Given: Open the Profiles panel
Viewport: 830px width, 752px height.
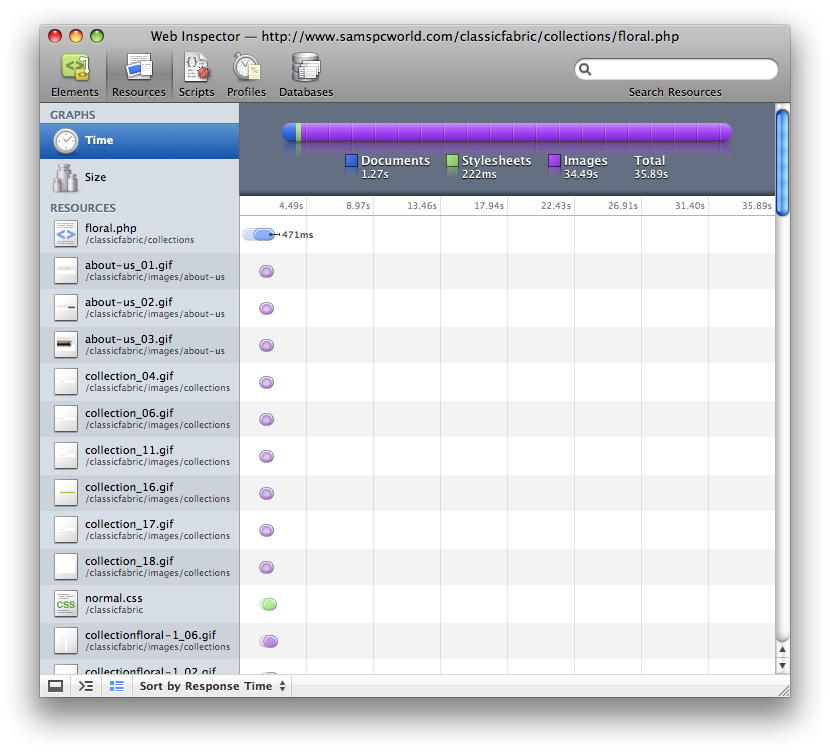Looking at the screenshot, I should click(x=246, y=76).
